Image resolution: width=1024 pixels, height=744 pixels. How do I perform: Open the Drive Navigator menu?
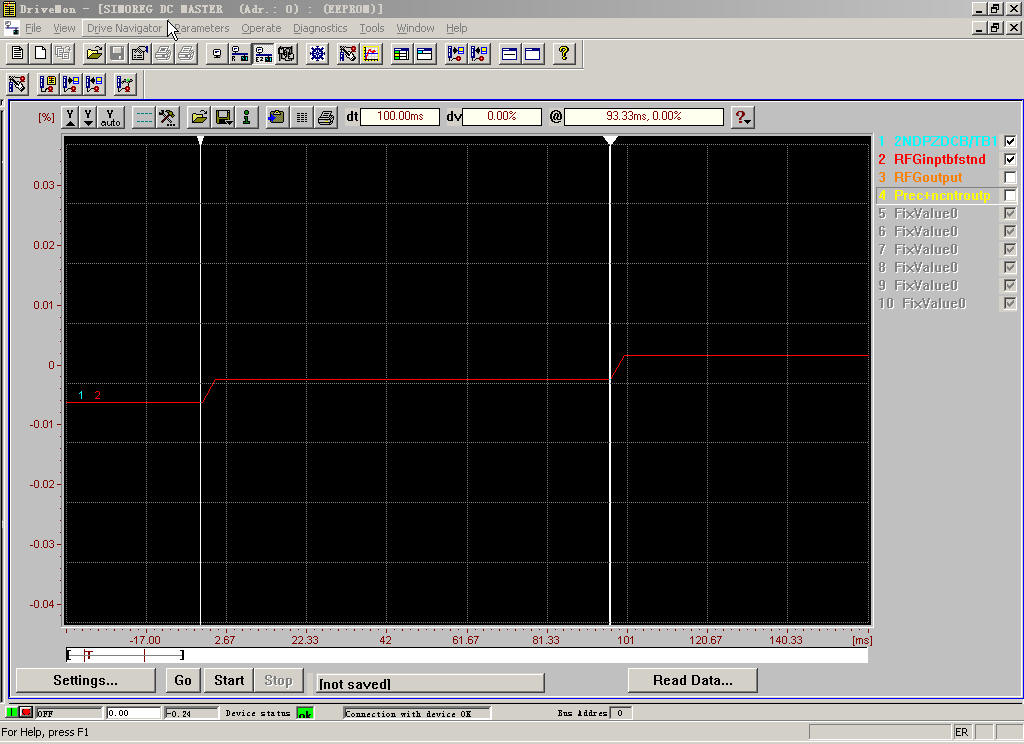pyautogui.click(x=124, y=28)
